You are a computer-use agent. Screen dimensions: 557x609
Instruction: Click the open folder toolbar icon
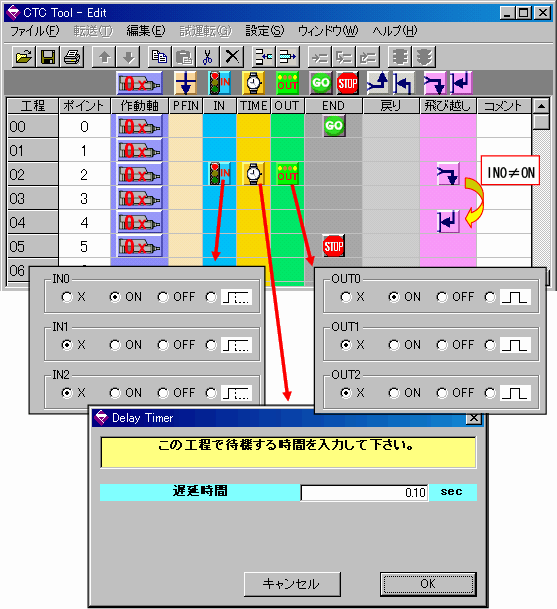[x=24, y=57]
